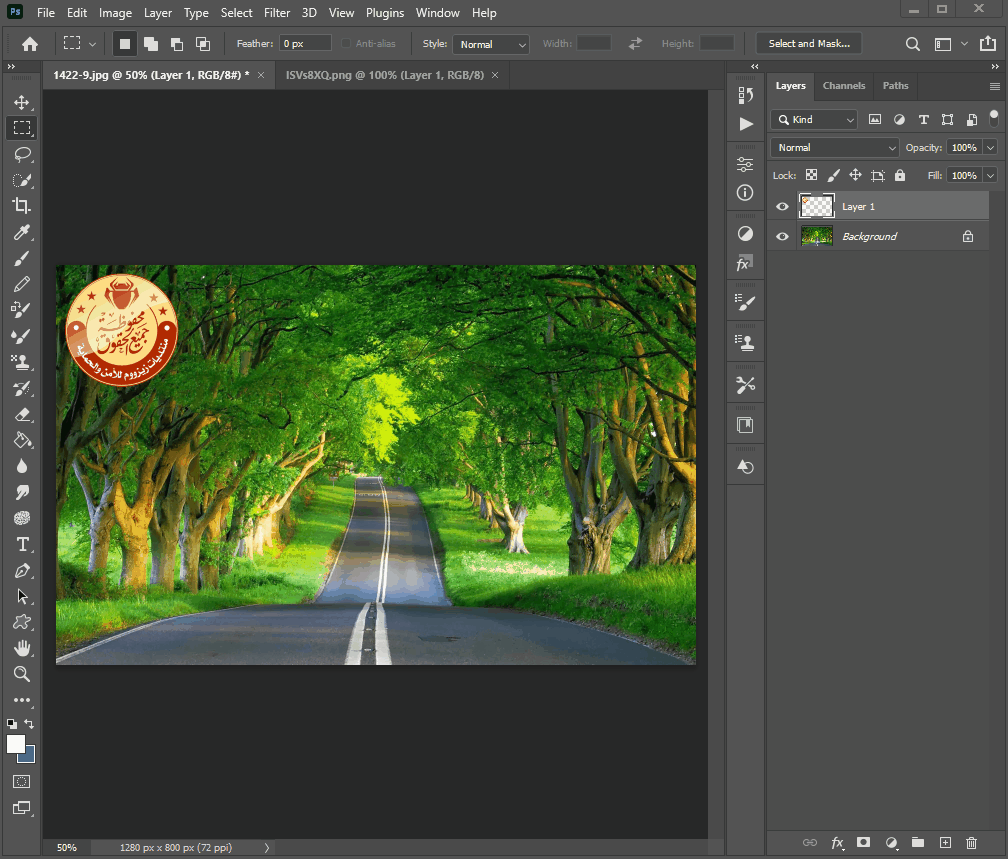Viewport: 1008px width, 859px height.
Task: Select the Brush tool
Action: [22, 258]
